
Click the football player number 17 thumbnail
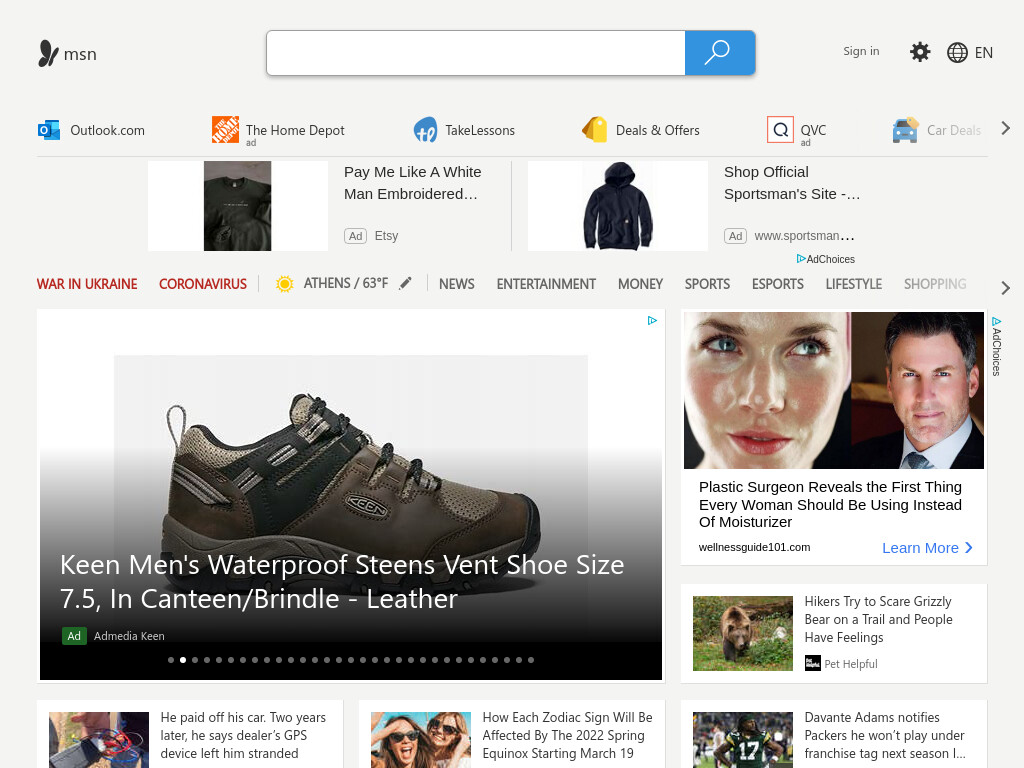tap(743, 740)
